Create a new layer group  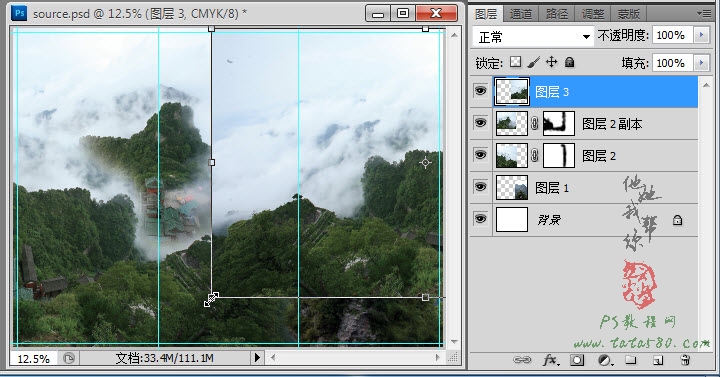point(631,360)
